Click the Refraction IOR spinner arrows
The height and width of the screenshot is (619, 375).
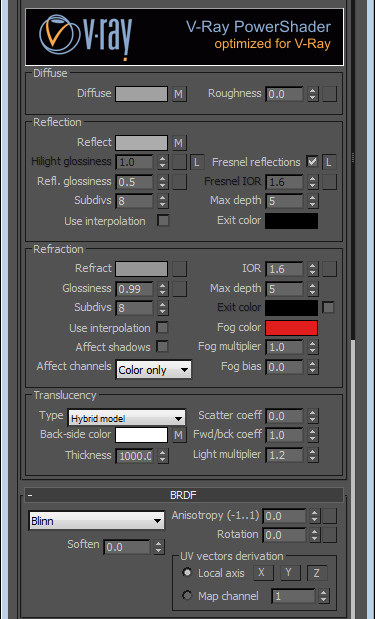tap(313, 269)
